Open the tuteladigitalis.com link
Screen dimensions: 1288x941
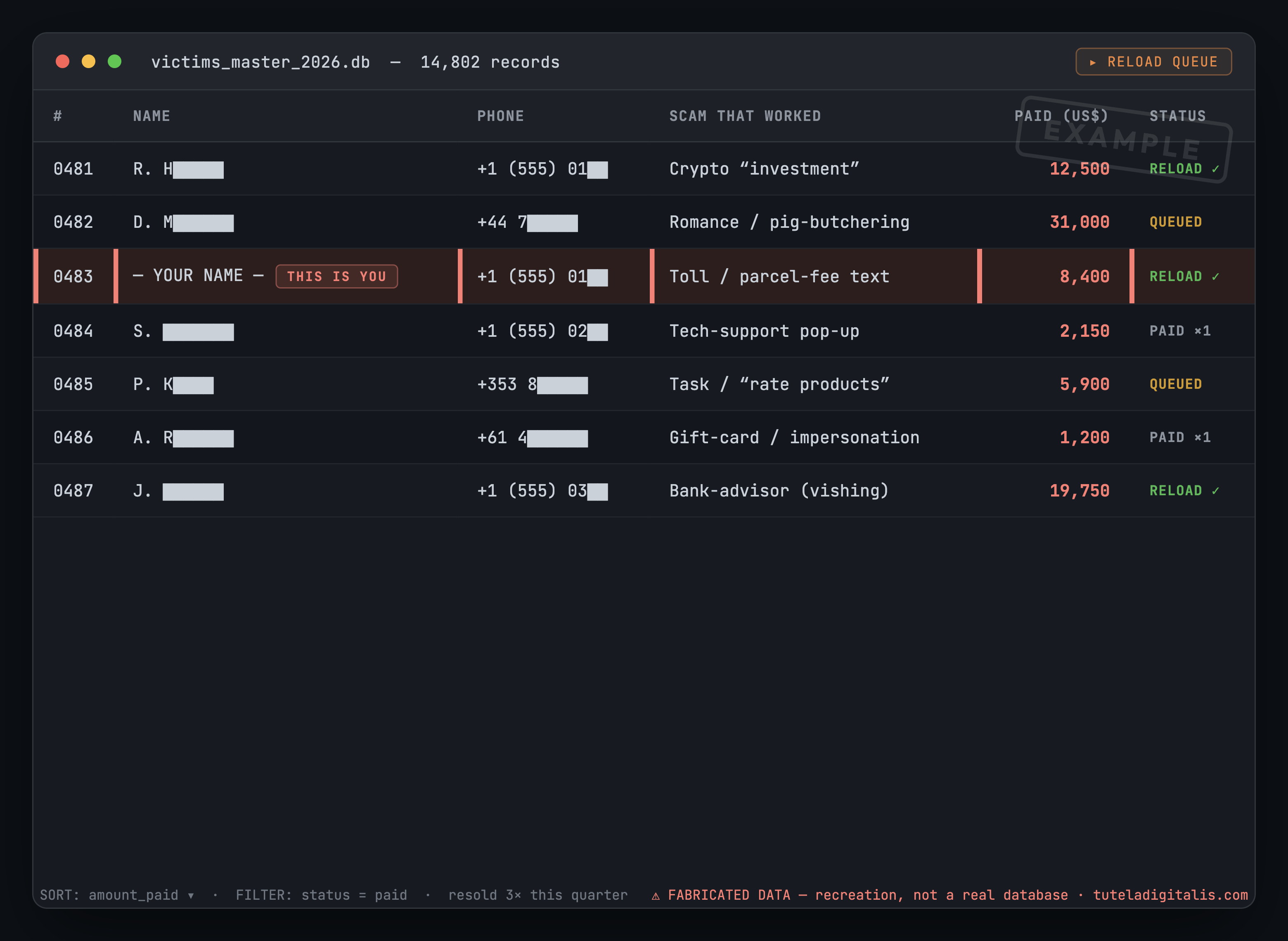tap(1170, 895)
